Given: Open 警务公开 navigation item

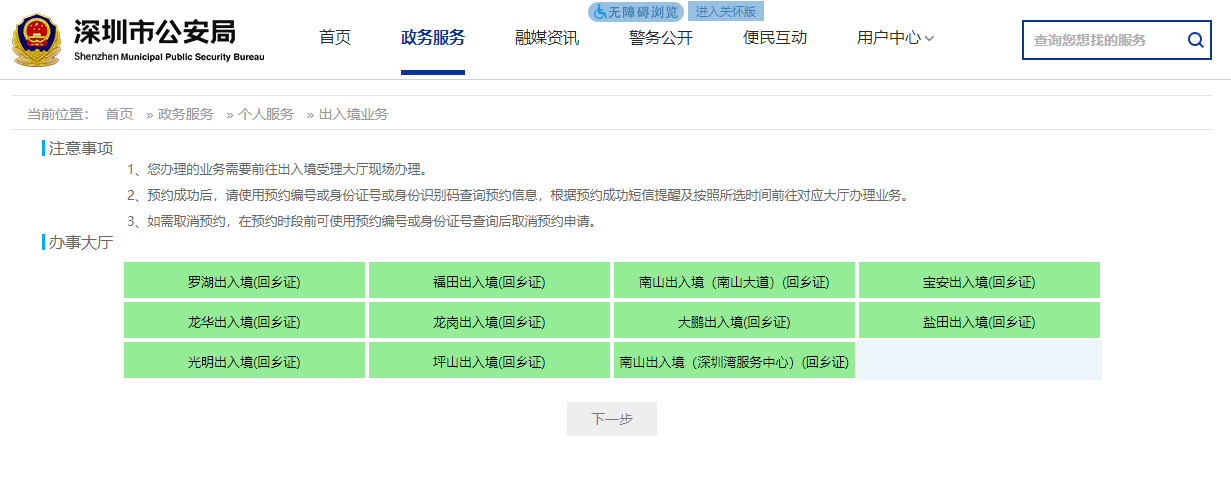Looking at the screenshot, I should coord(661,38).
